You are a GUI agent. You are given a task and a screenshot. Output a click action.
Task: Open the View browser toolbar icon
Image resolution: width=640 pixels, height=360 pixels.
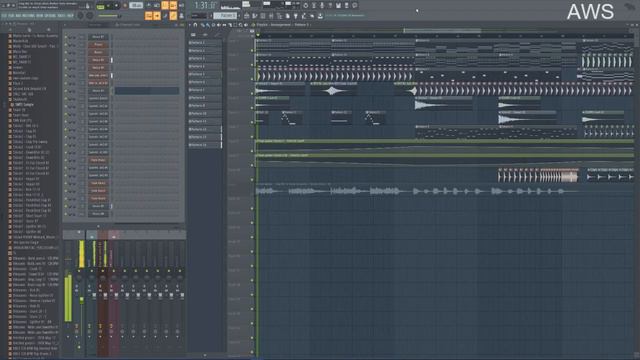(x=279, y=16)
